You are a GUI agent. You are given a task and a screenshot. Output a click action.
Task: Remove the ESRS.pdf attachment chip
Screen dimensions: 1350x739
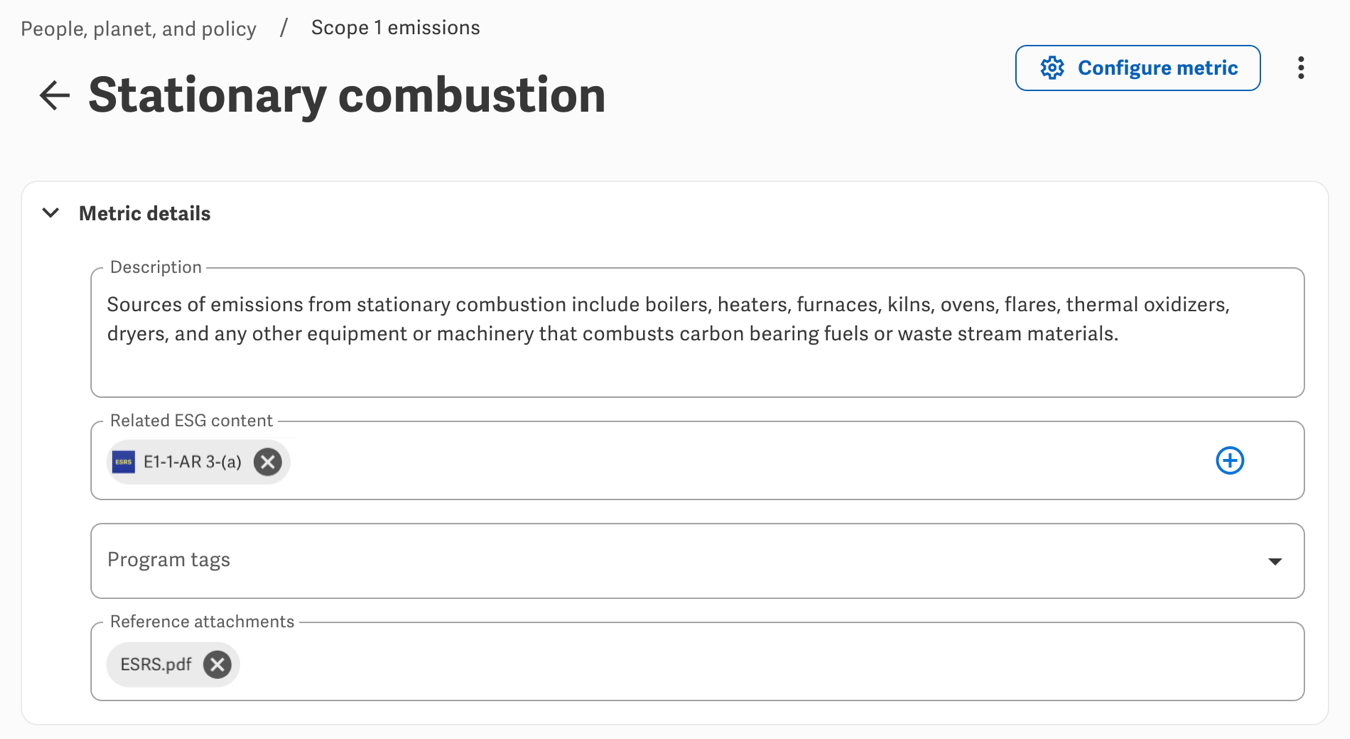pos(217,665)
